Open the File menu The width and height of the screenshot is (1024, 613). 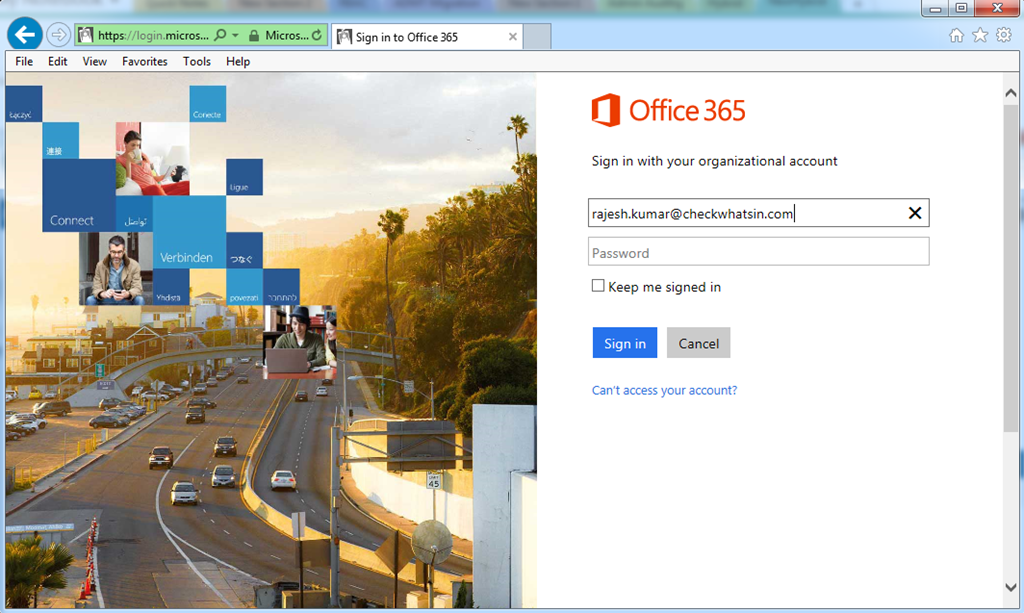[x=24, y=61]
